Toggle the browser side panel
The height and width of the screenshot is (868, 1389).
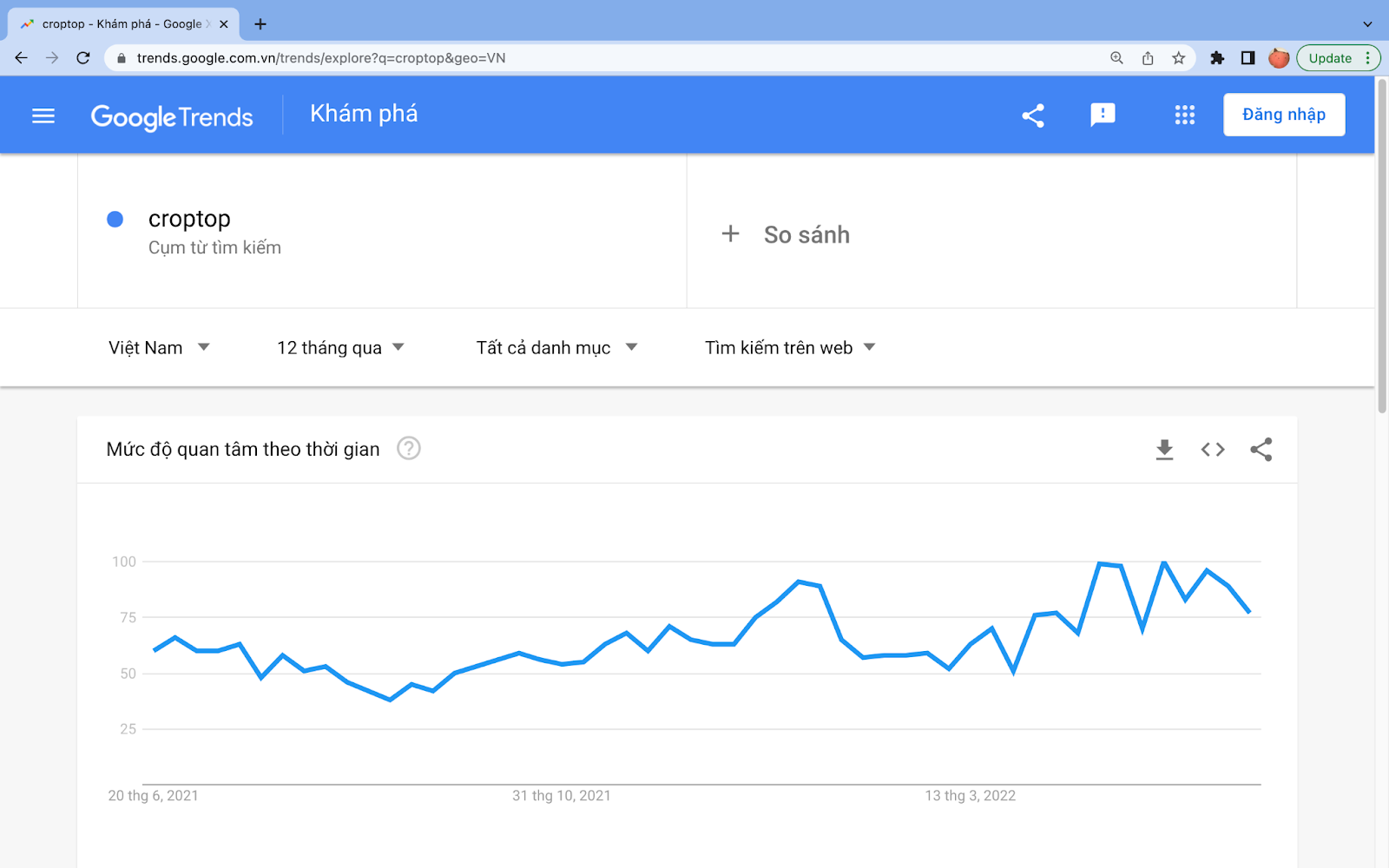[x=1247, y=58]
